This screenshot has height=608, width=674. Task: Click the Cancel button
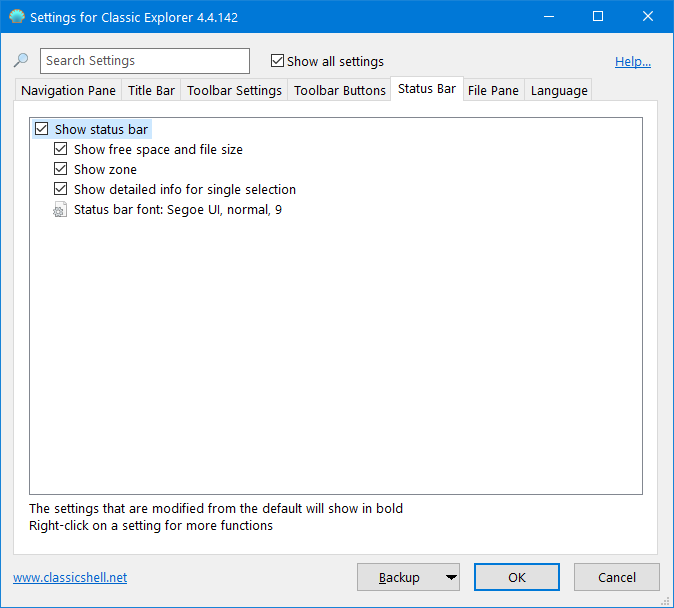(616, 577)
